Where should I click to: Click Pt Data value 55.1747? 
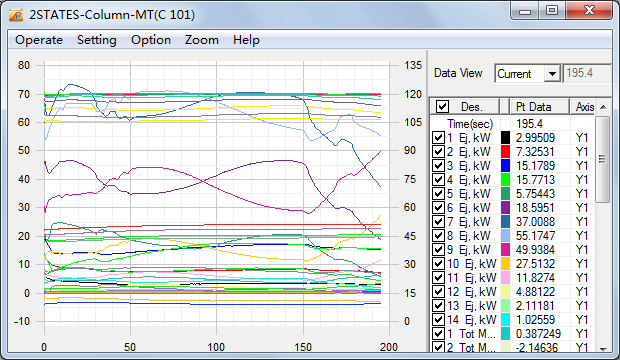[x=535, y=236]
